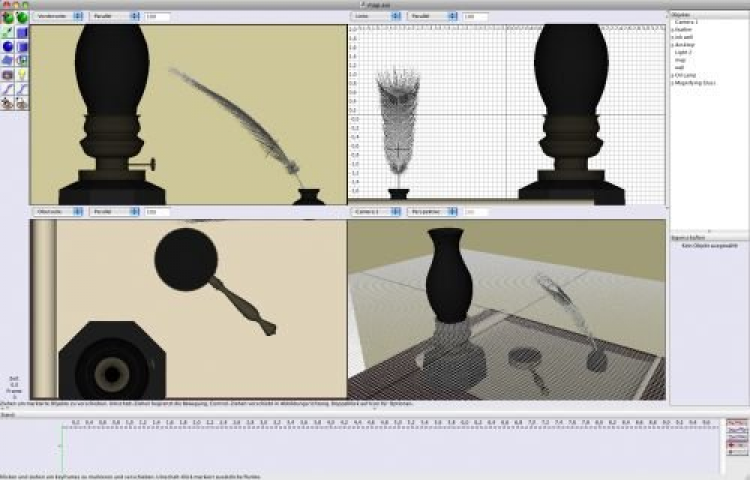
Task: Select the Approximating Curve tool
Action: pyautogui.click(x=22, y=89)
